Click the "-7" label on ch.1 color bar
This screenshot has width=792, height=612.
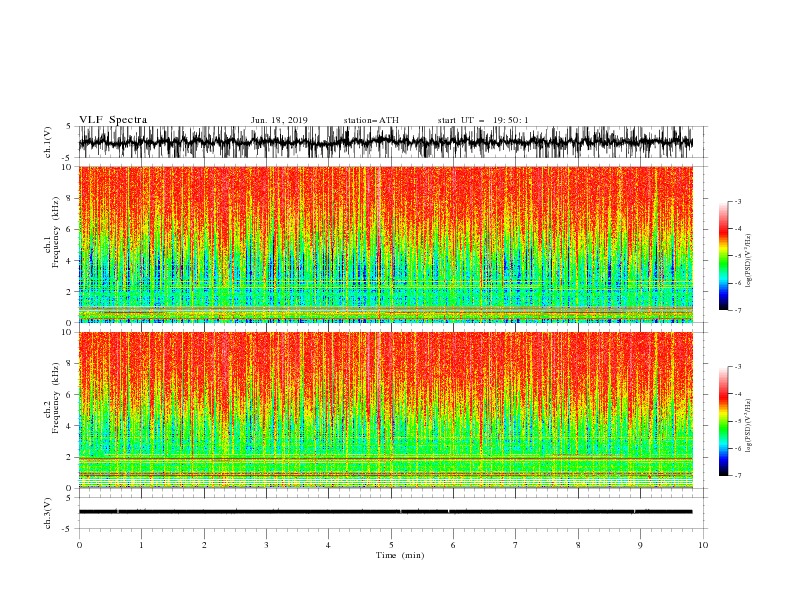[x=738, y=310]
